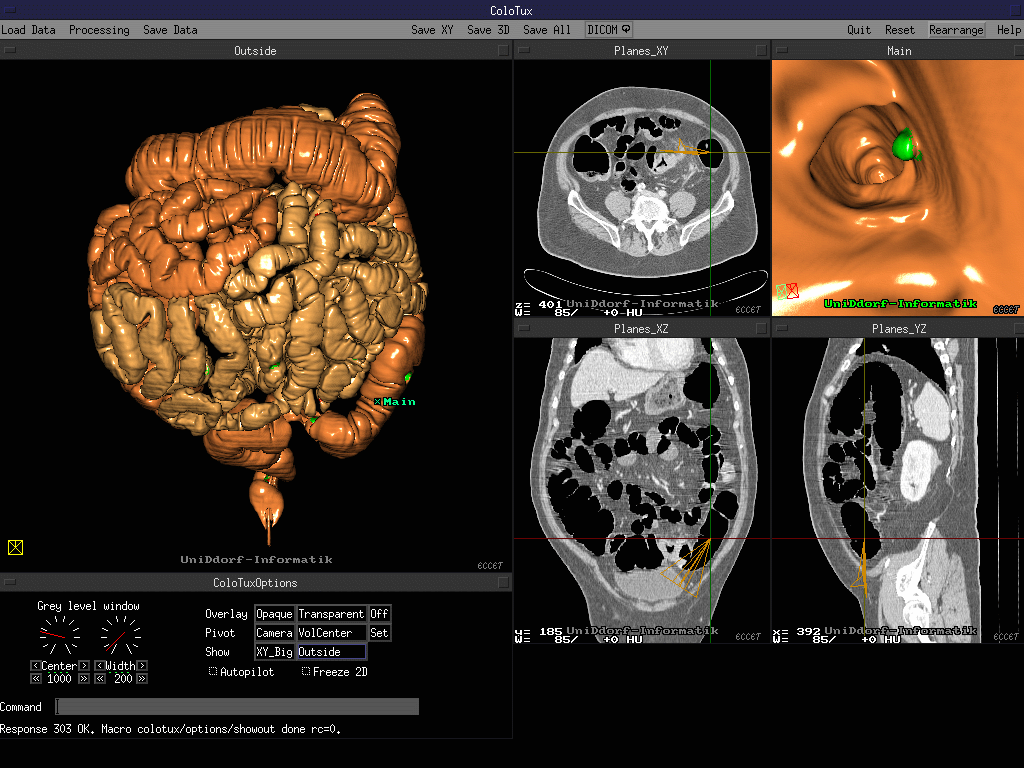Open the ColoTuxOptions panel window menu icon
This screenshot has height=768, width=1024.
[10, 583]
